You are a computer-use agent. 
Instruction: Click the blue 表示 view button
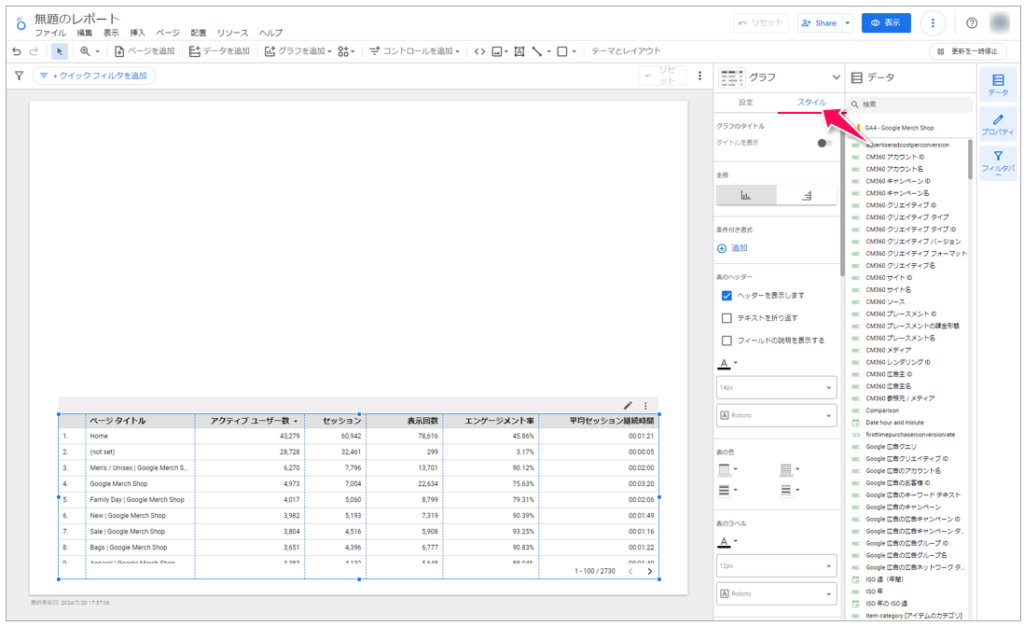886,23
